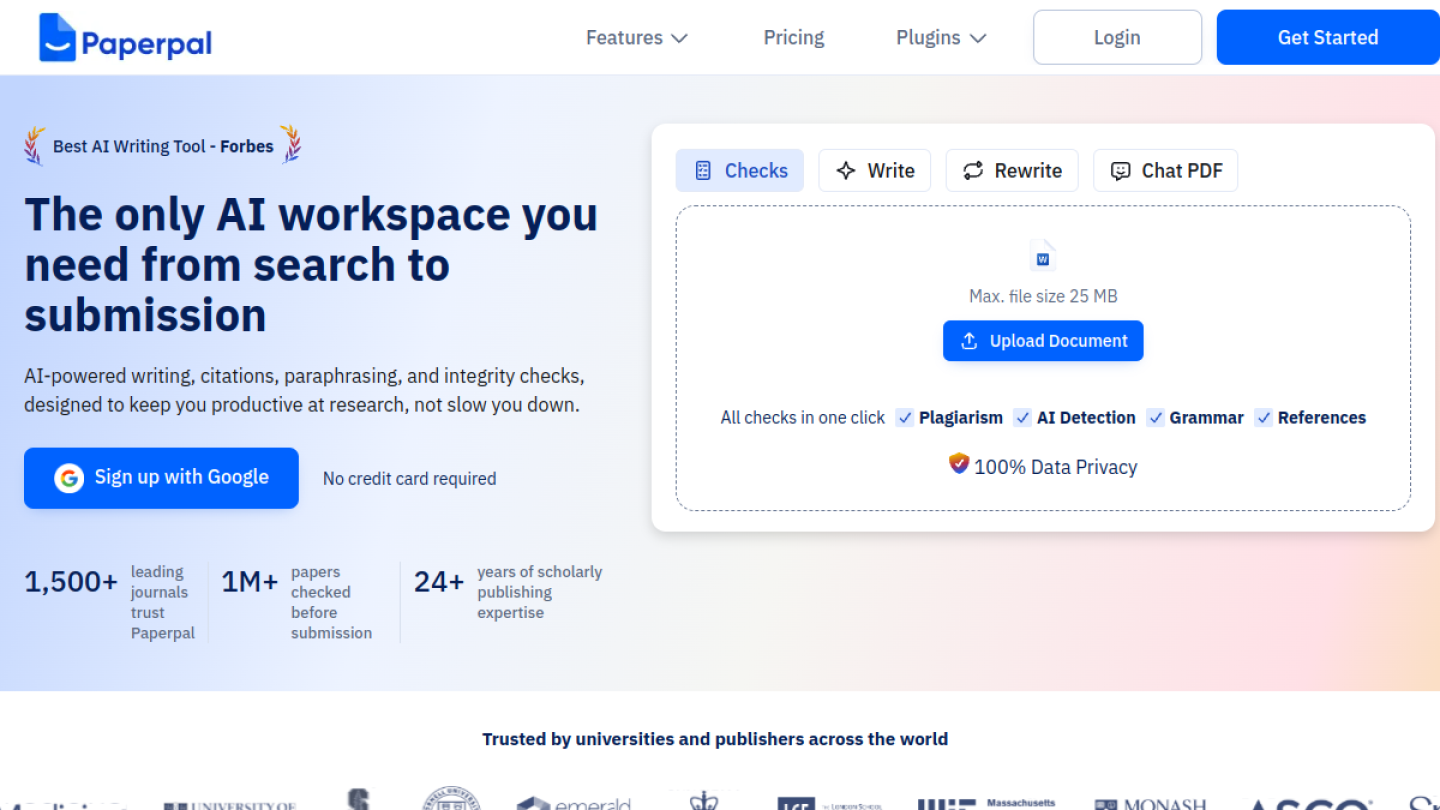Click the Write tab sparkle icon
The image size is (1440, 810).
point(846,171)
